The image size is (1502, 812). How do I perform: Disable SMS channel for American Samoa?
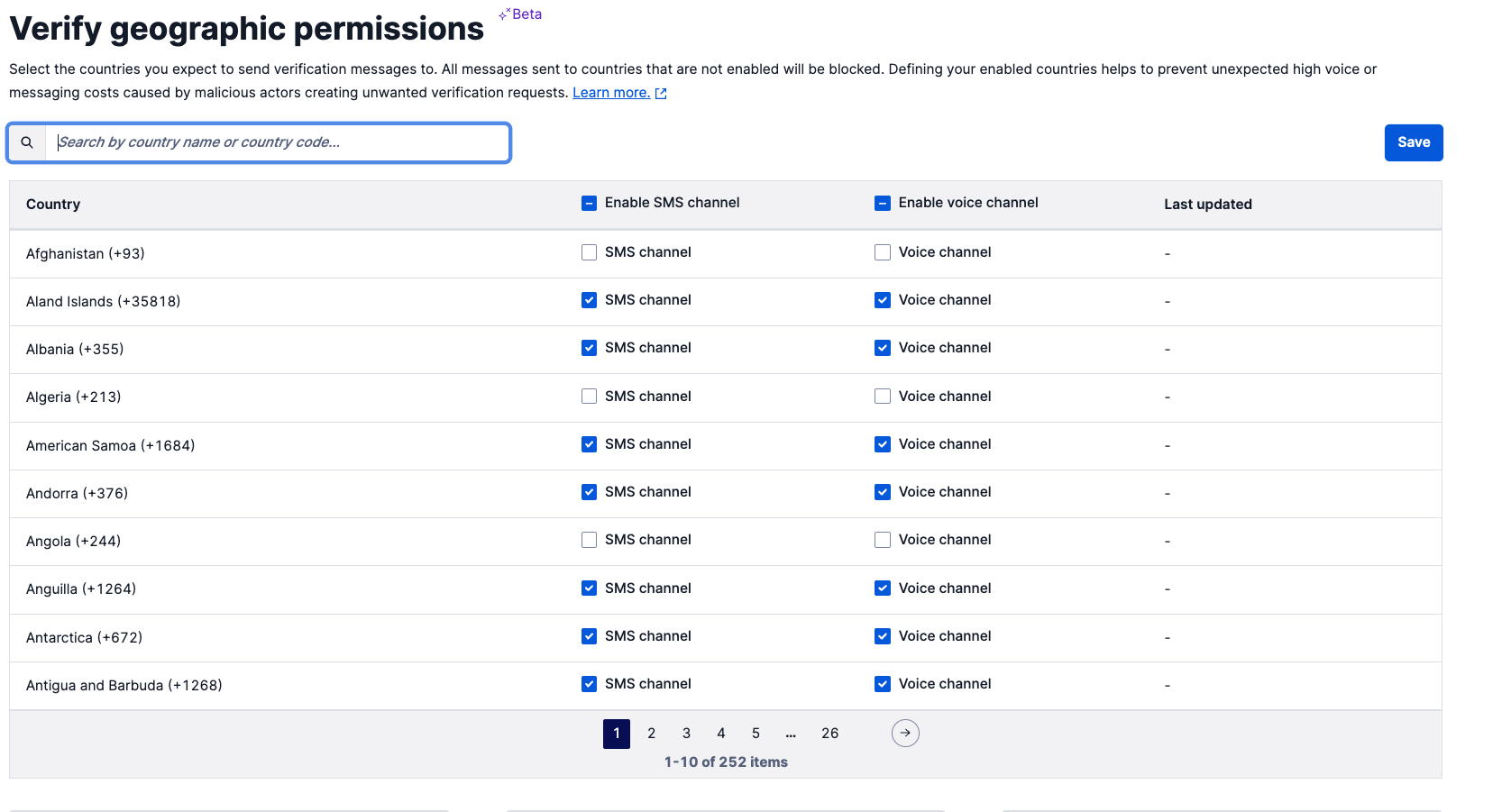click(x=589, y=444)
